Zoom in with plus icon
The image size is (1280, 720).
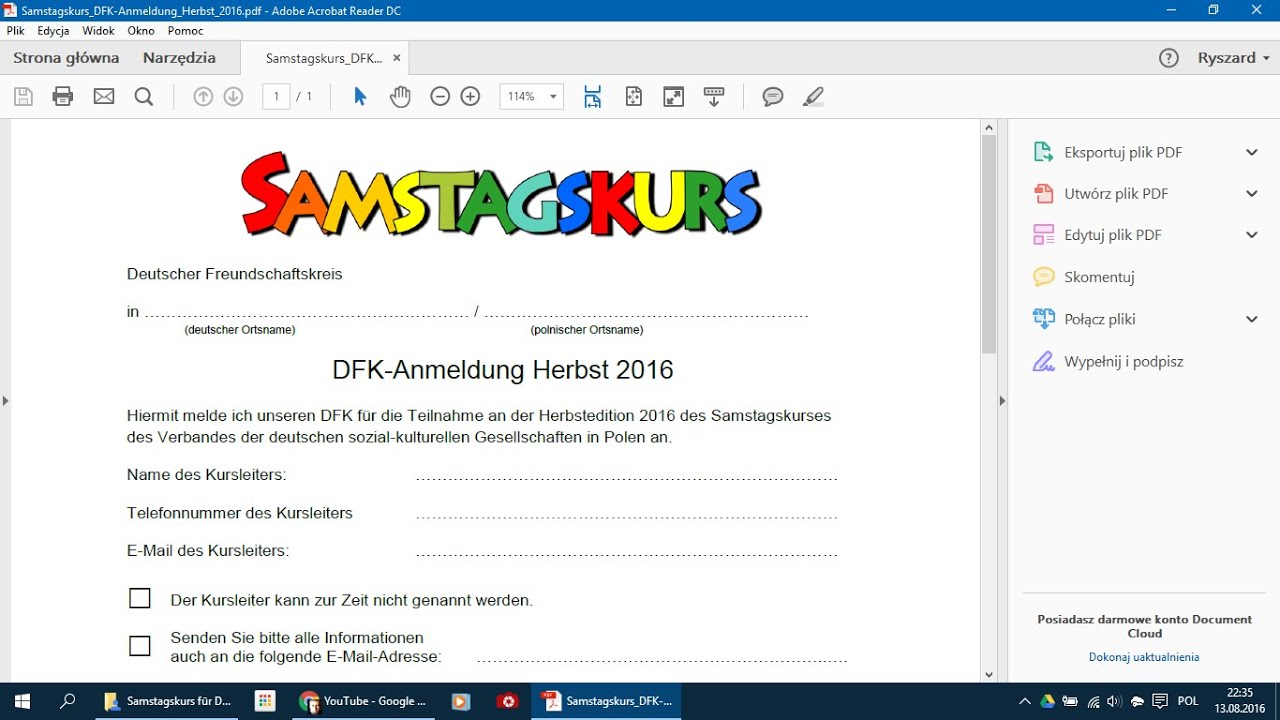470,97
